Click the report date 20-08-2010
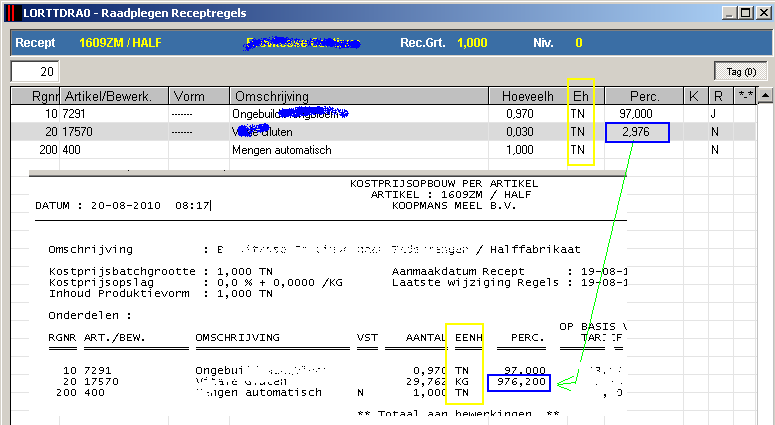The height and width of the screenshot is (425, 775). pyautogui.click(x=126, y=206)
